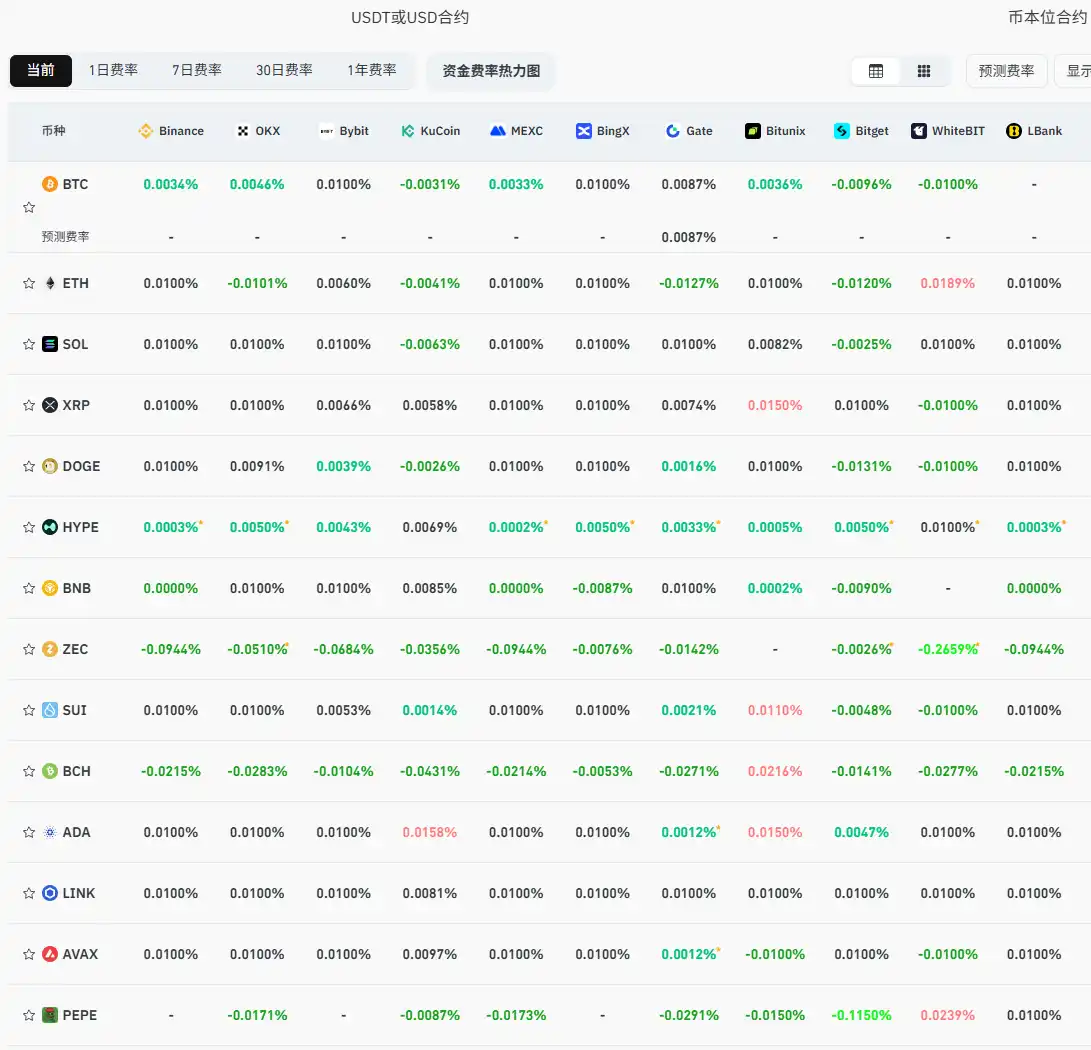Click the HYPE coin icon

click(50, 527)
